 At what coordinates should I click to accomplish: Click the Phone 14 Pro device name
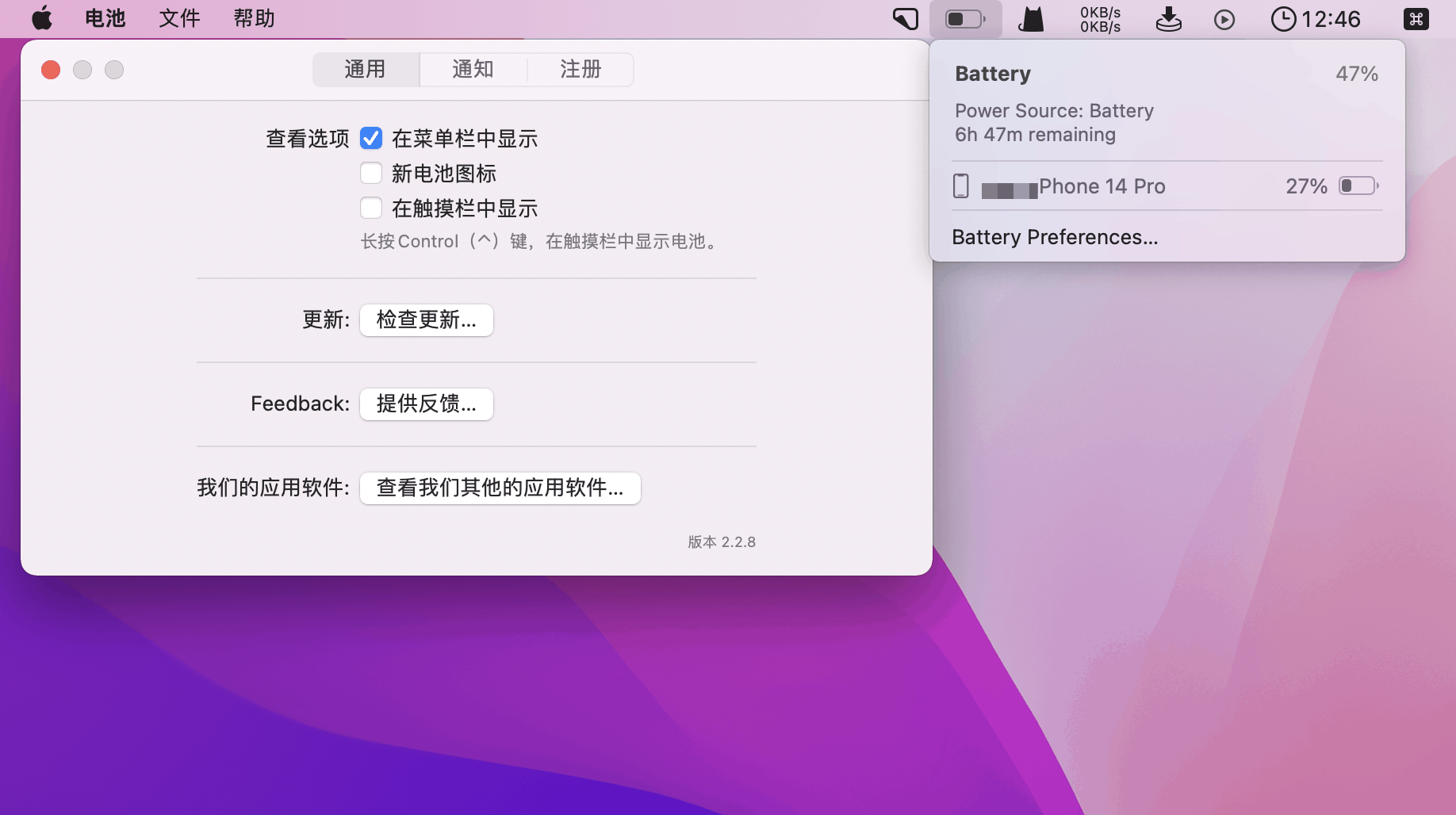[x=1102, y=186]
